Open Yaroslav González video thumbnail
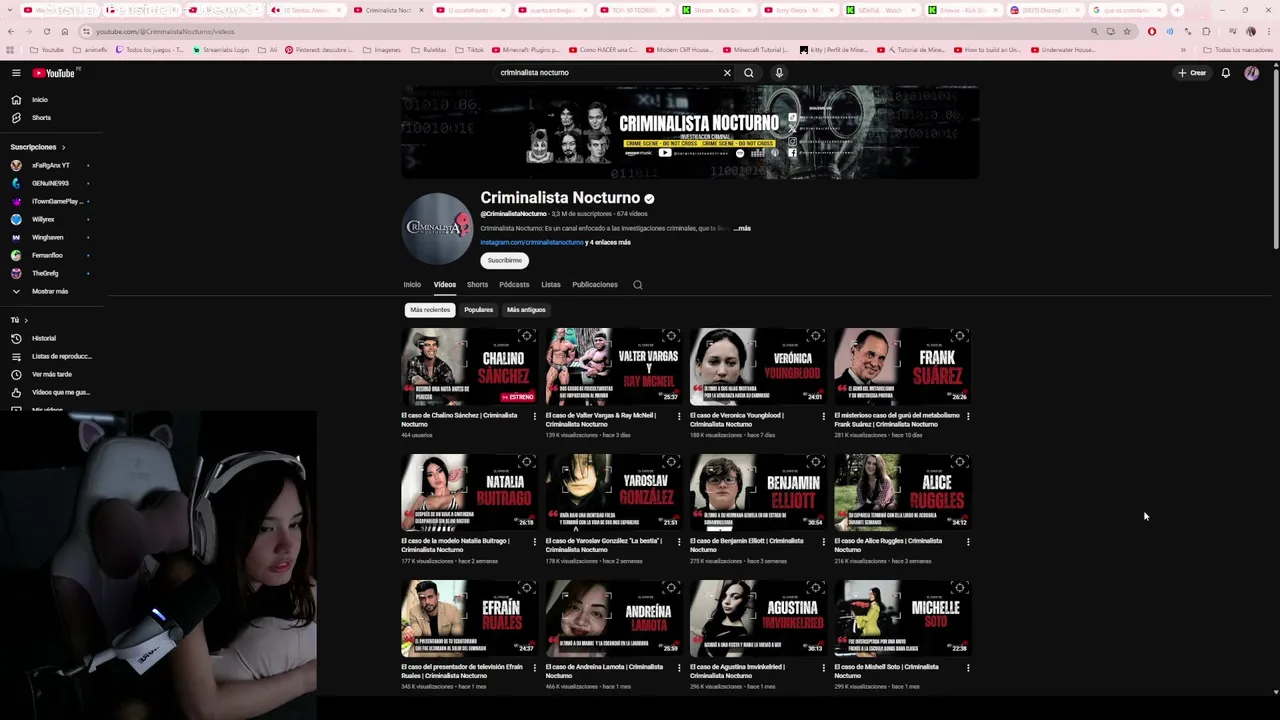The height and width of the screenshot is (720, 1280). click(613, 492)
